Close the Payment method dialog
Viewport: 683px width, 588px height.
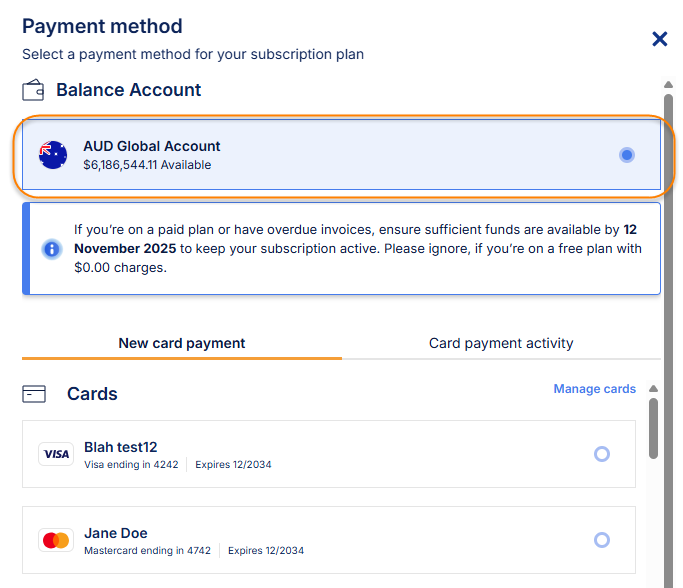659,39
